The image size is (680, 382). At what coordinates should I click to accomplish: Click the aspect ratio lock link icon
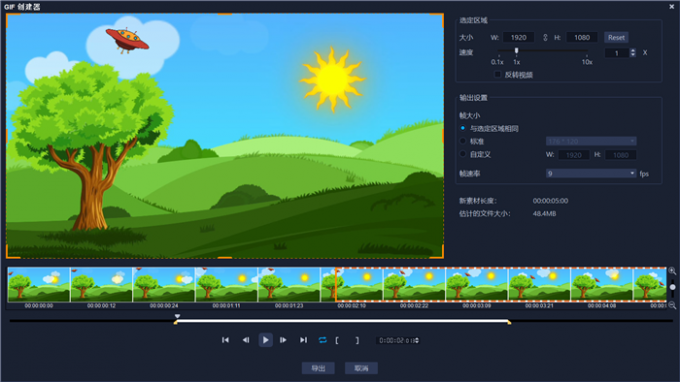[545, 38]
